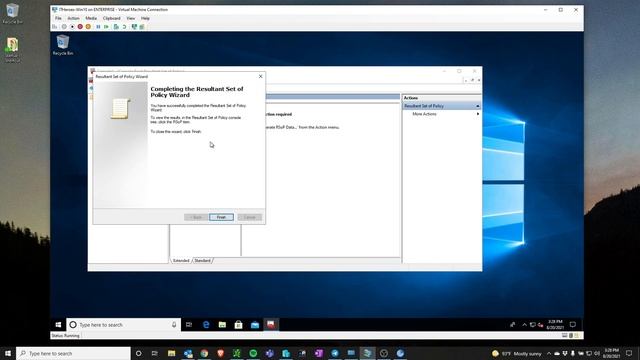640x360 pixels.
Task: Collapse Resultant Set of Policy section in Actions
Action: click(x=478, y=106)
